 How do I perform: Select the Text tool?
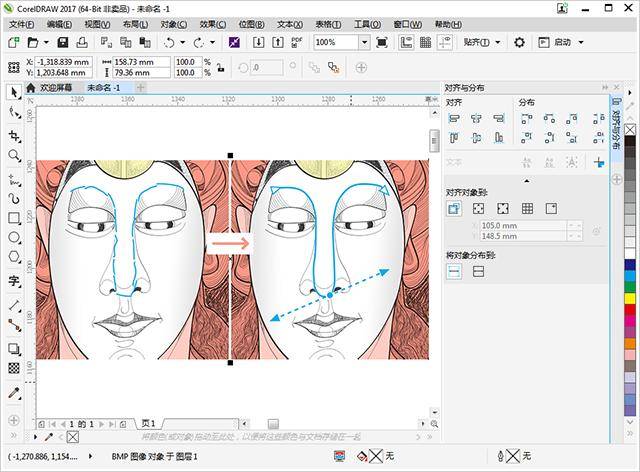(x=14, y=281)
